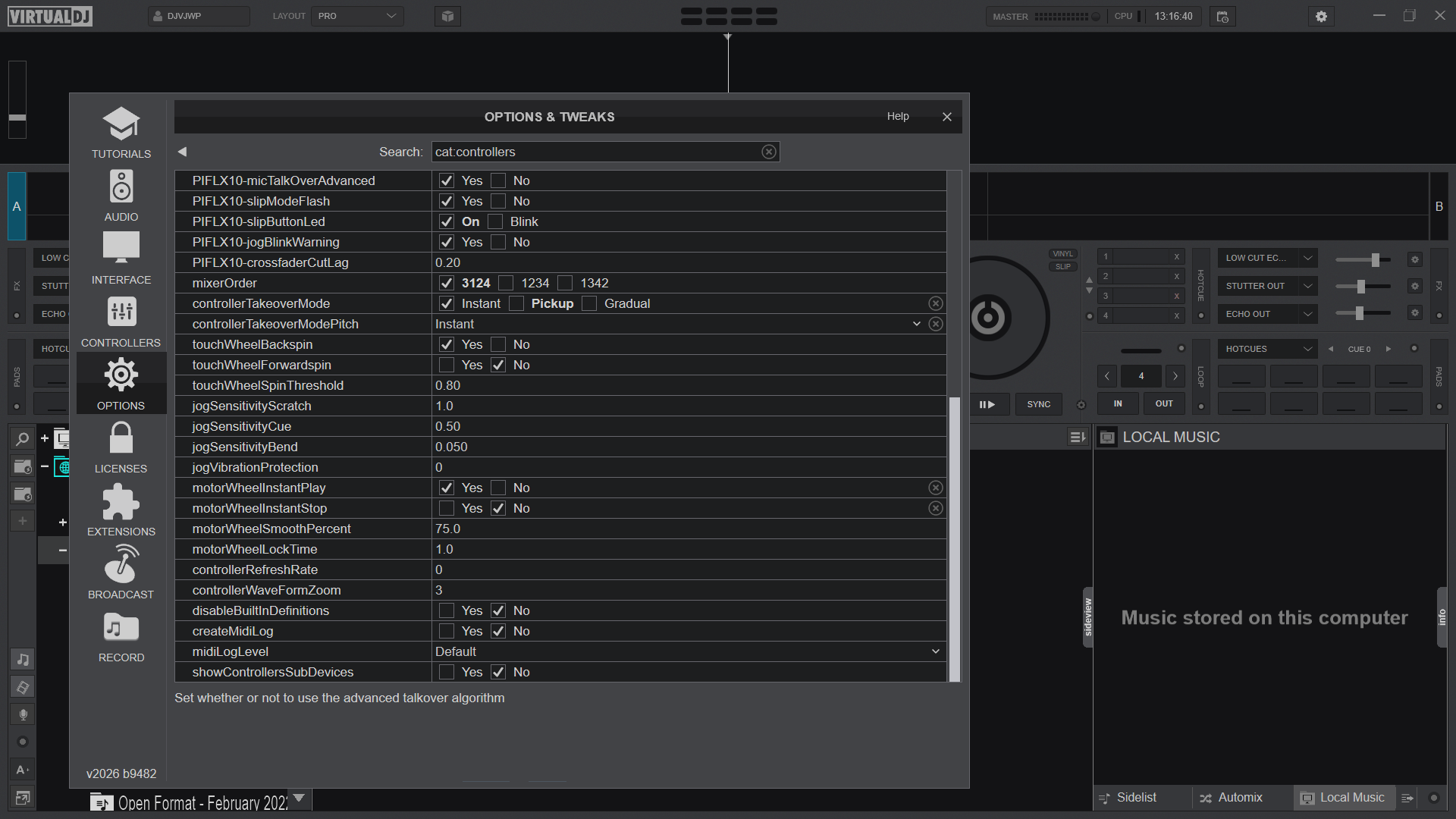Reset motorWheelInstantStop to default
Image resolution: width=1456 pixels, height=819 pixels.
[x=936, y=508]
